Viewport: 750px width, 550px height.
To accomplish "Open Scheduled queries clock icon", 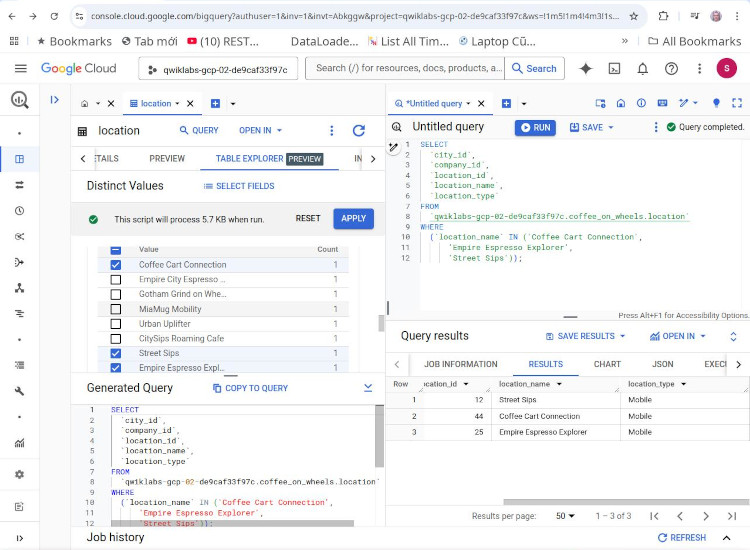I will pos(20,211).
